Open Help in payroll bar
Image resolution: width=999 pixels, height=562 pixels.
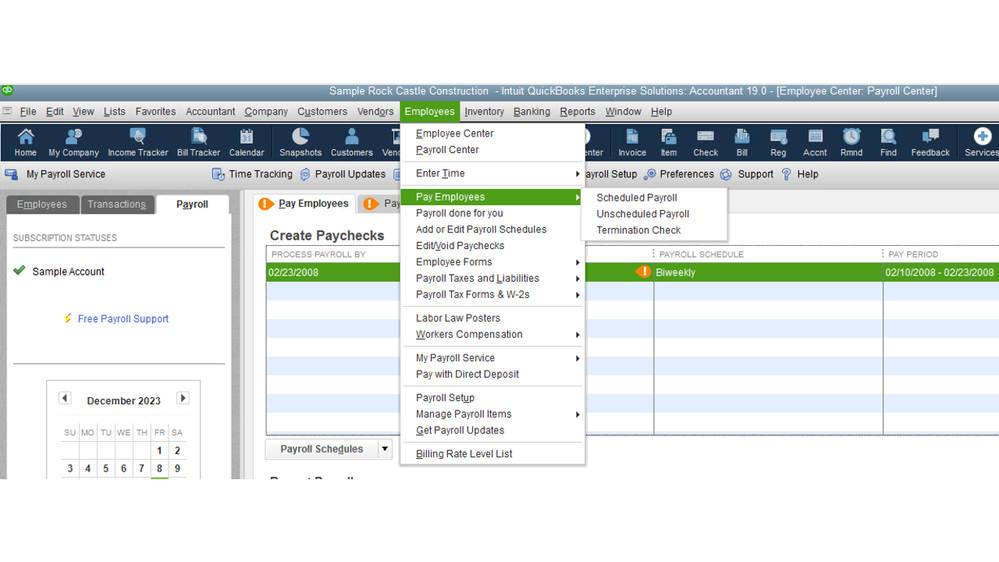coord(800,174)
